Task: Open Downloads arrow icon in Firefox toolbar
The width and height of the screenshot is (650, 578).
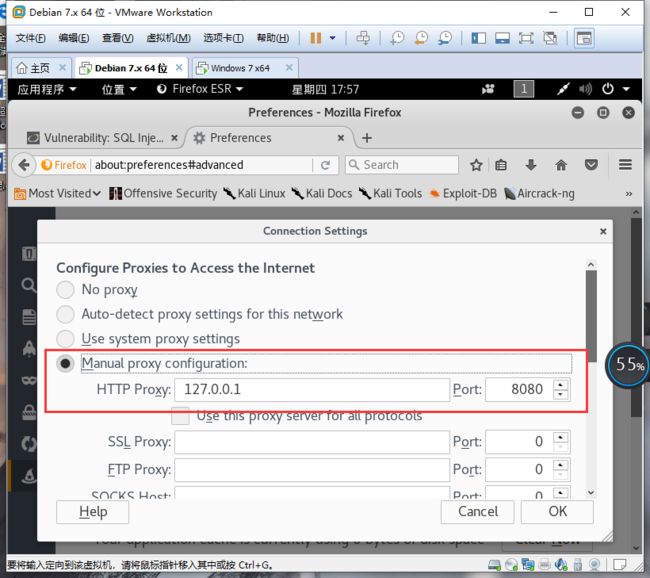Action: (x=531, y=165)
